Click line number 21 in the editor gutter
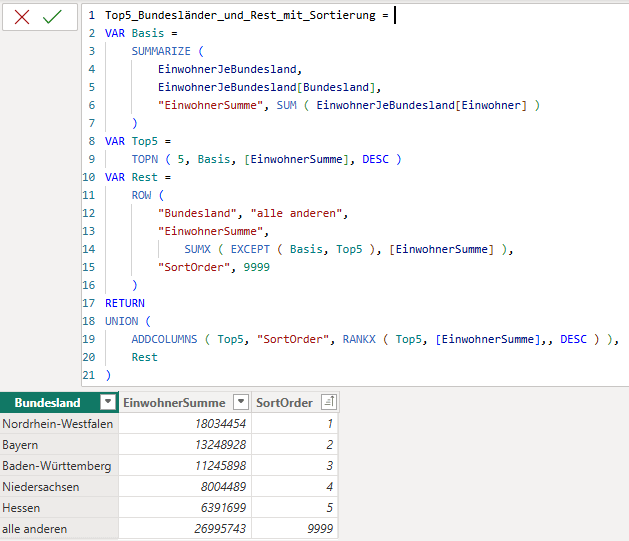This screenshot has width=629, height=541. point(90,375)
